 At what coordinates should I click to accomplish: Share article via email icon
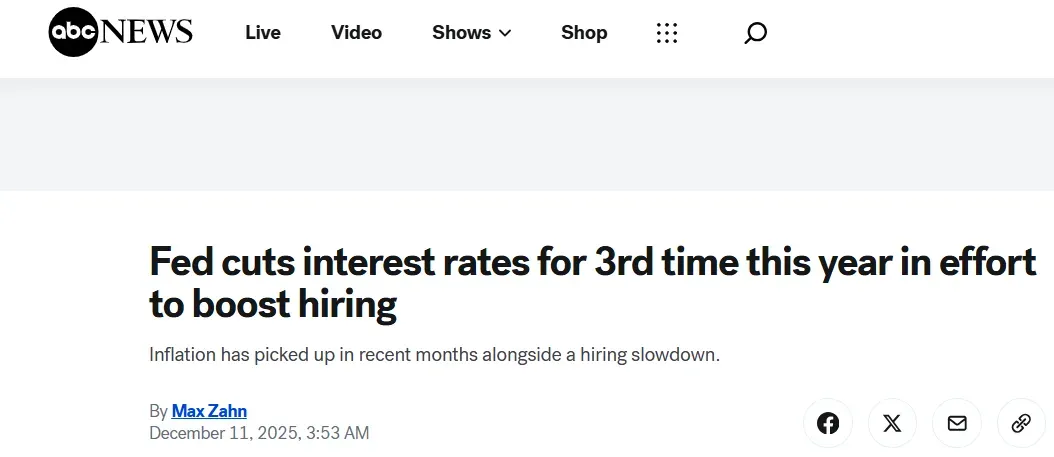click(x=957, y=423)
